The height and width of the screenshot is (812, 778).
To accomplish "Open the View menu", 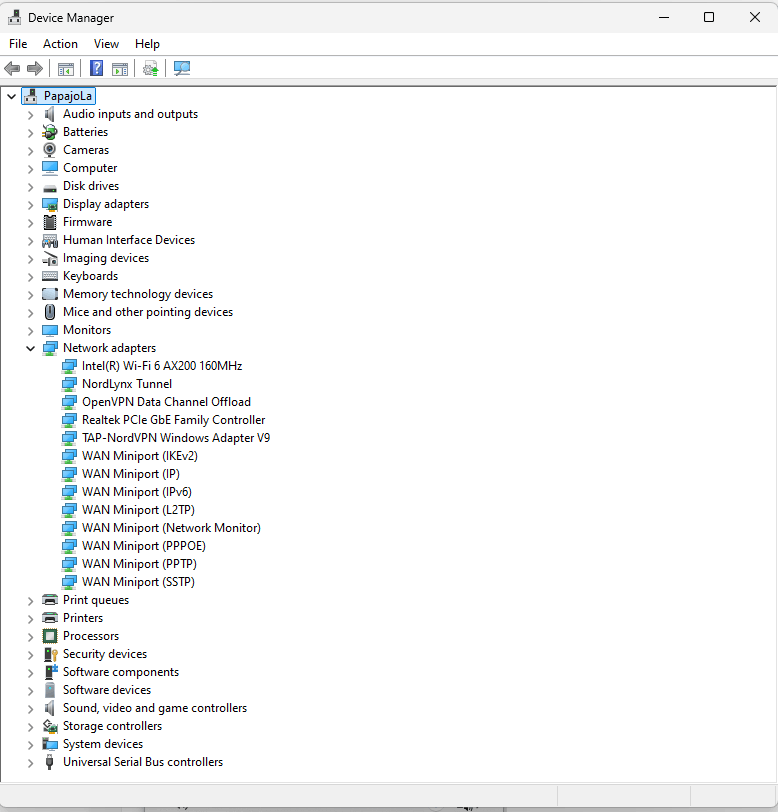I will tap(106, 44).
